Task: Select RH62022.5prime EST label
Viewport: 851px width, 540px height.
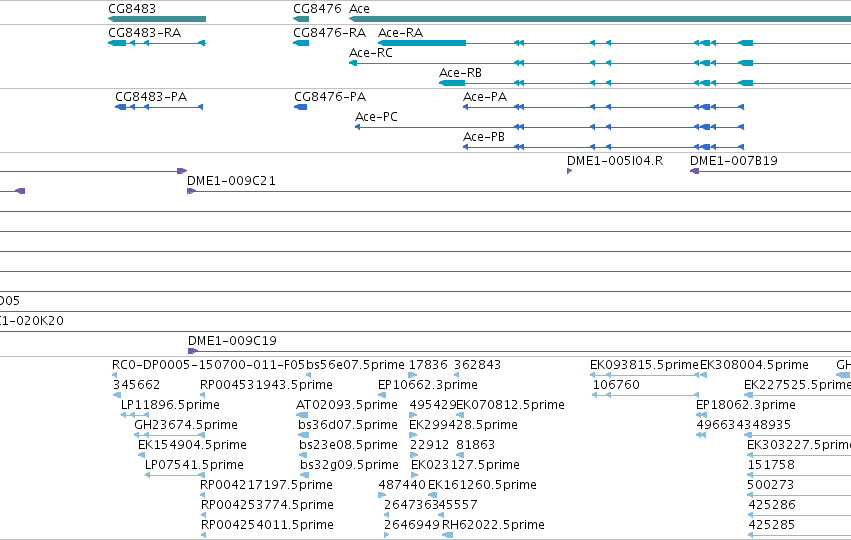Action: [493, 525]
